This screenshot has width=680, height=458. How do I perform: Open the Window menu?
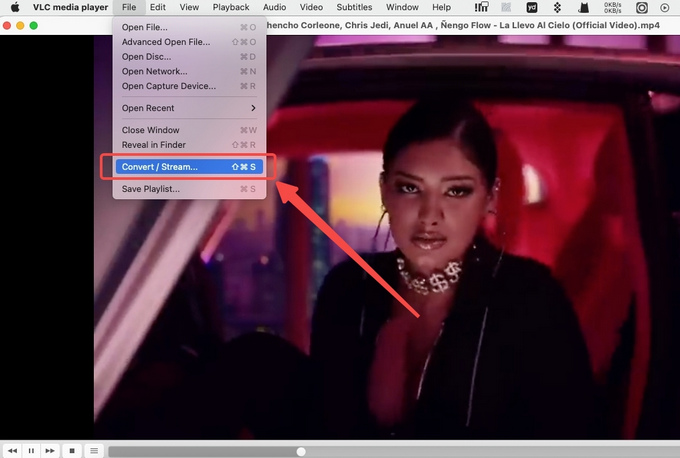tap(402, 7)
